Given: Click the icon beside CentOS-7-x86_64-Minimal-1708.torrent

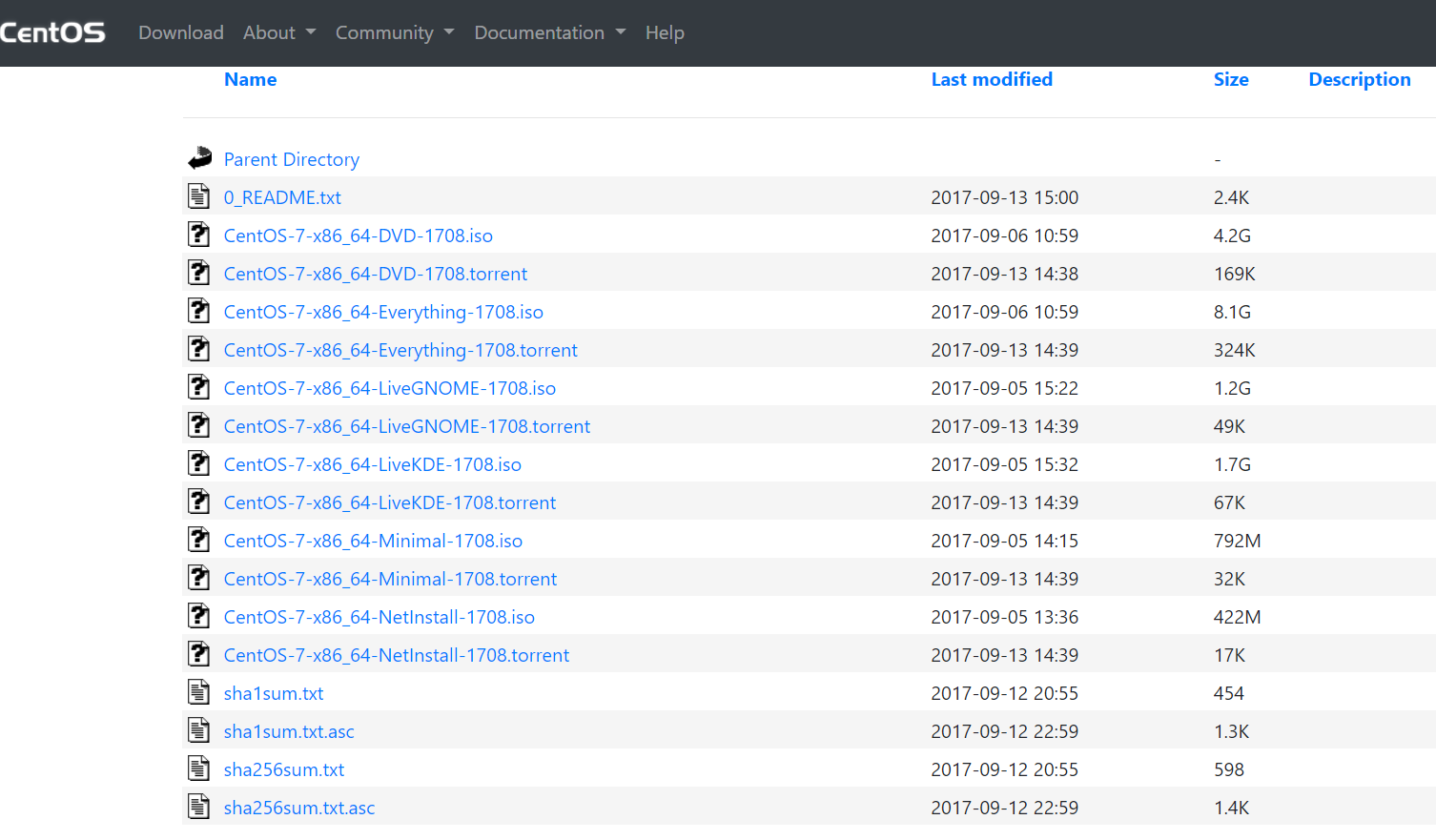Looking at the screenshot, I should [198, 578].
